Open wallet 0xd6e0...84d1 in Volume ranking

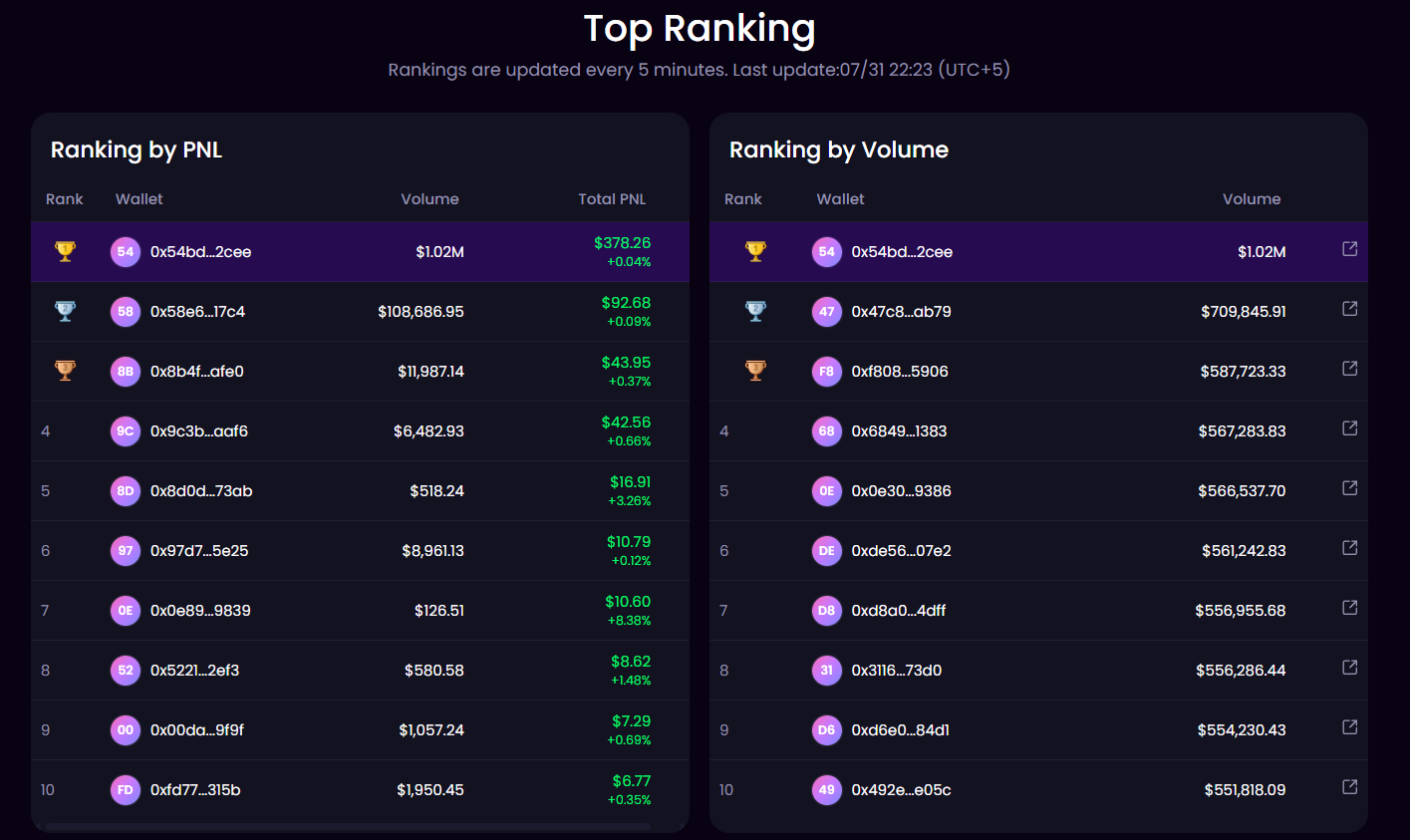pos(901,730)
